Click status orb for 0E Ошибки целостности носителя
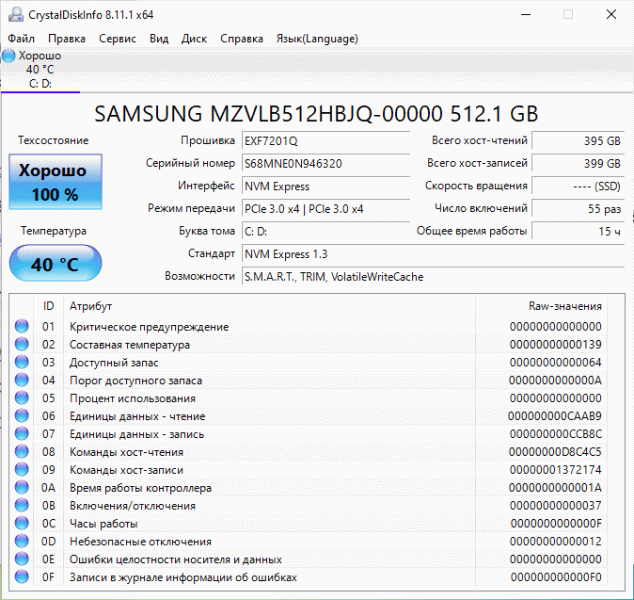This screenshot has width=634, height=600. click(x=21, y=559)
